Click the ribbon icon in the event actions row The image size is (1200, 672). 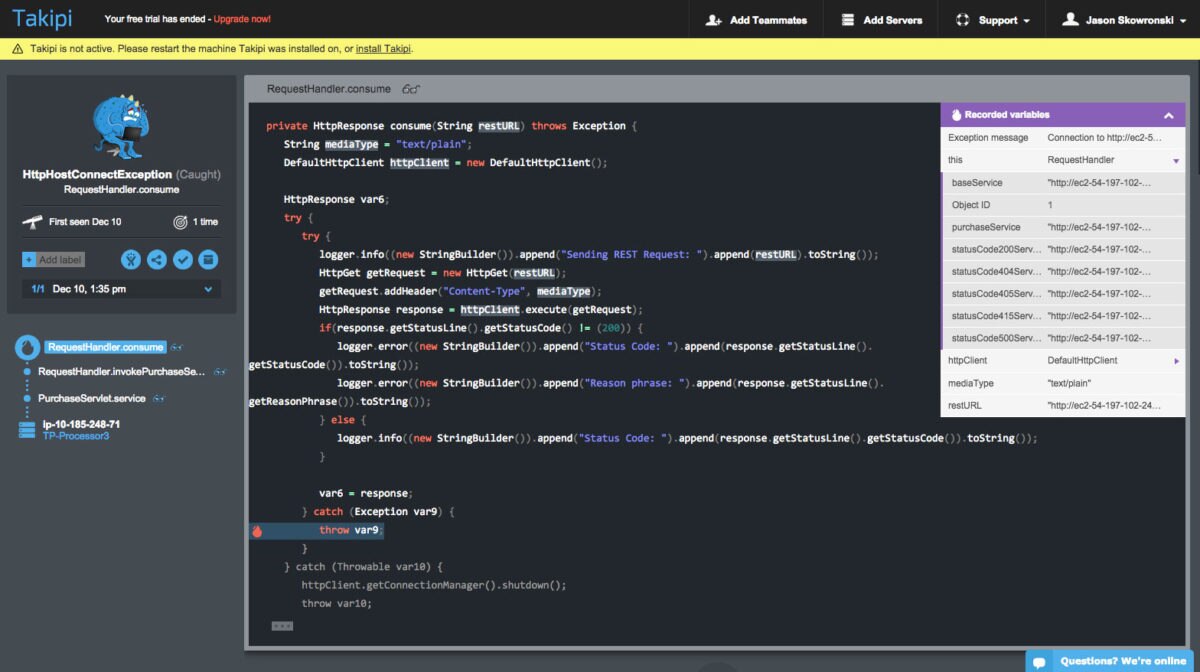[x=130, y=259]
